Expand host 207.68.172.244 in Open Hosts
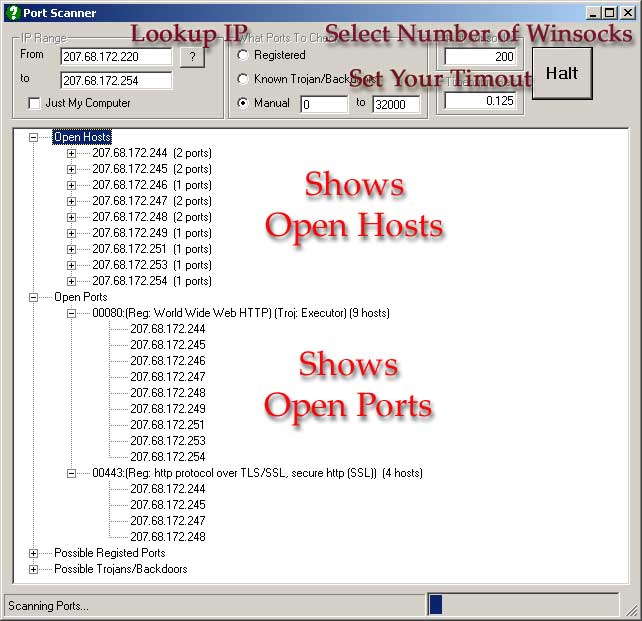This screenshot has height=621, width=642. pyautogui.click(x=71, y=153)
